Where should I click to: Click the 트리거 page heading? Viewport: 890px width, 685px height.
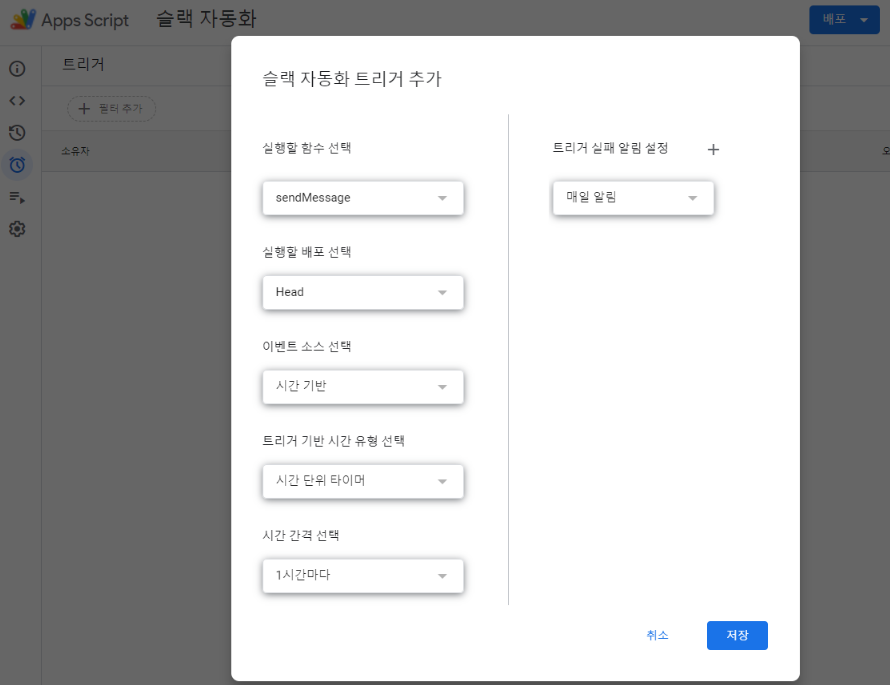tap(83, 64)
